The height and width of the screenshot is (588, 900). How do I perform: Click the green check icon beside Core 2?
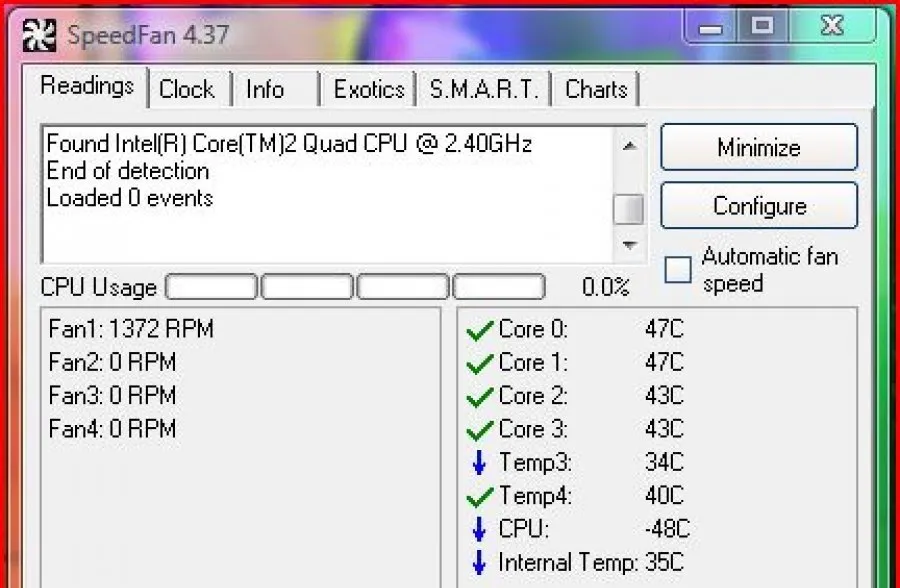(x=480, y=397)
